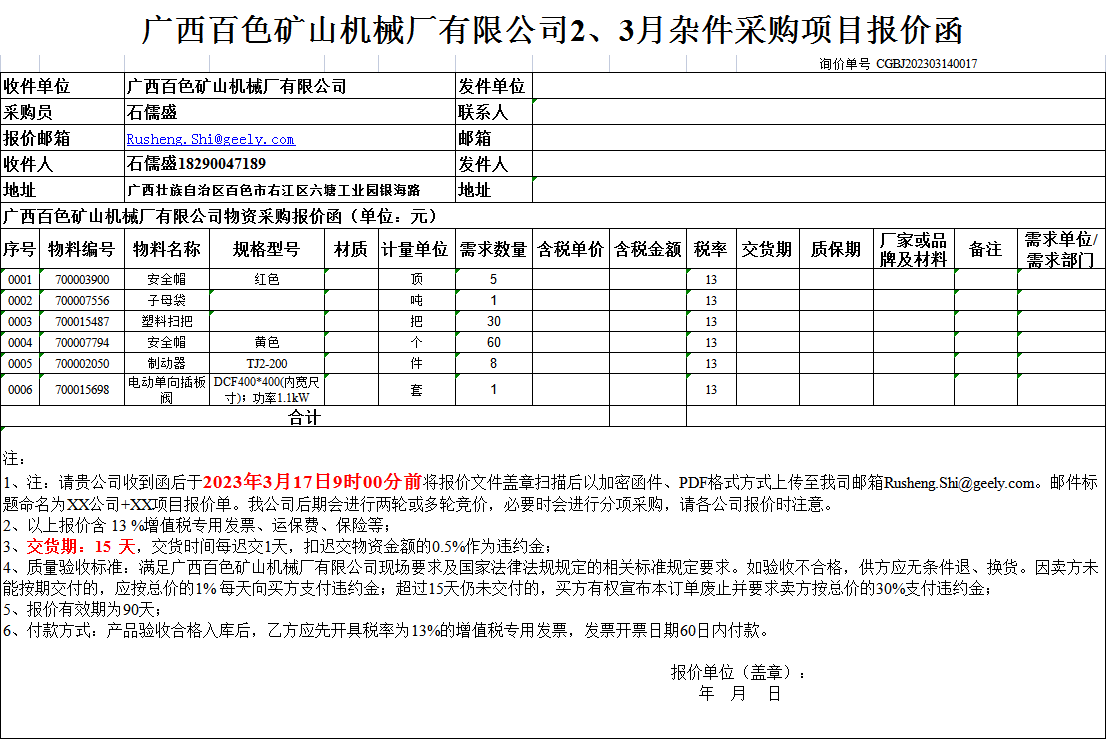Select the 红色 specification cell
Viewport: 1106px width, 739px height.
pyautogui.click(x=267, y=279)
